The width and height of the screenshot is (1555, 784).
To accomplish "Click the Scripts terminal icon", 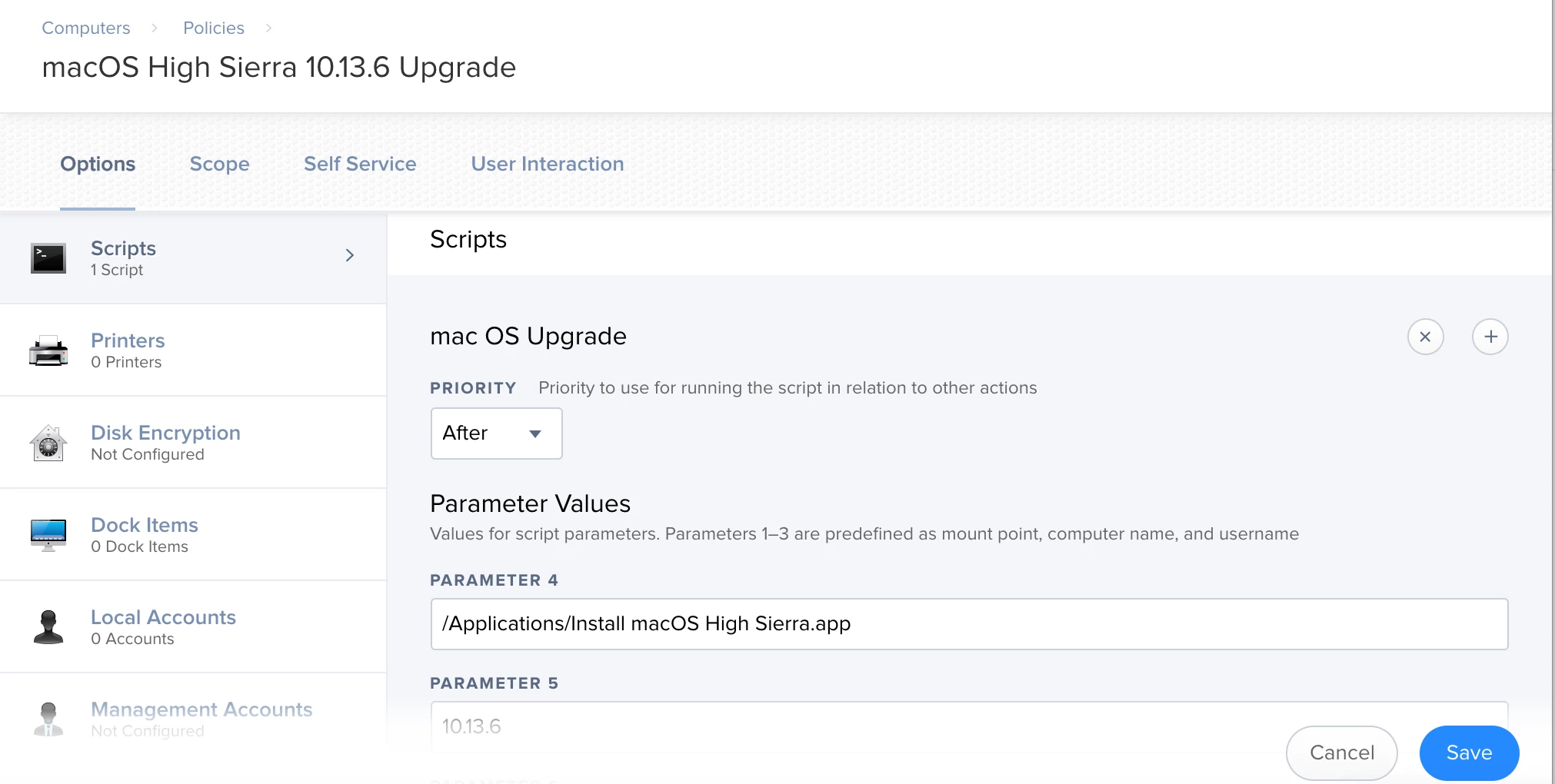I will point(48,258).
